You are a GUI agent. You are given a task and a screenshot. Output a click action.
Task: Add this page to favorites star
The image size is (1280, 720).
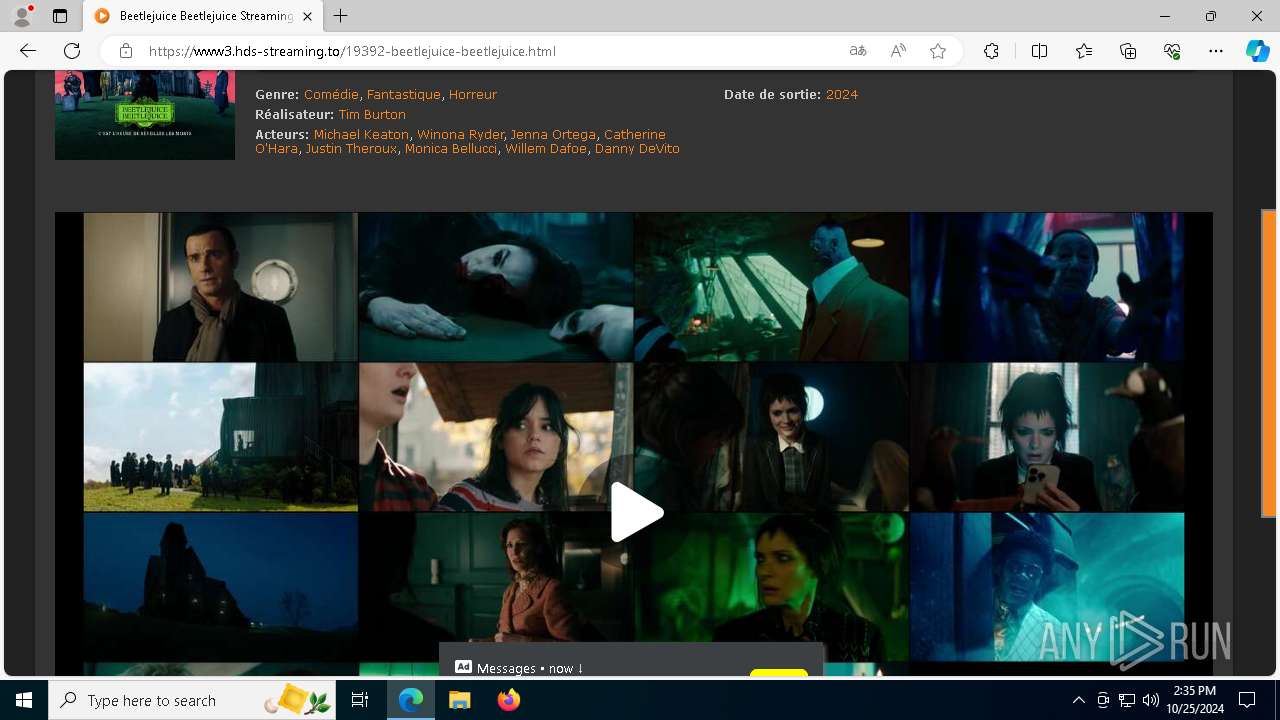(x=938, y=51)
